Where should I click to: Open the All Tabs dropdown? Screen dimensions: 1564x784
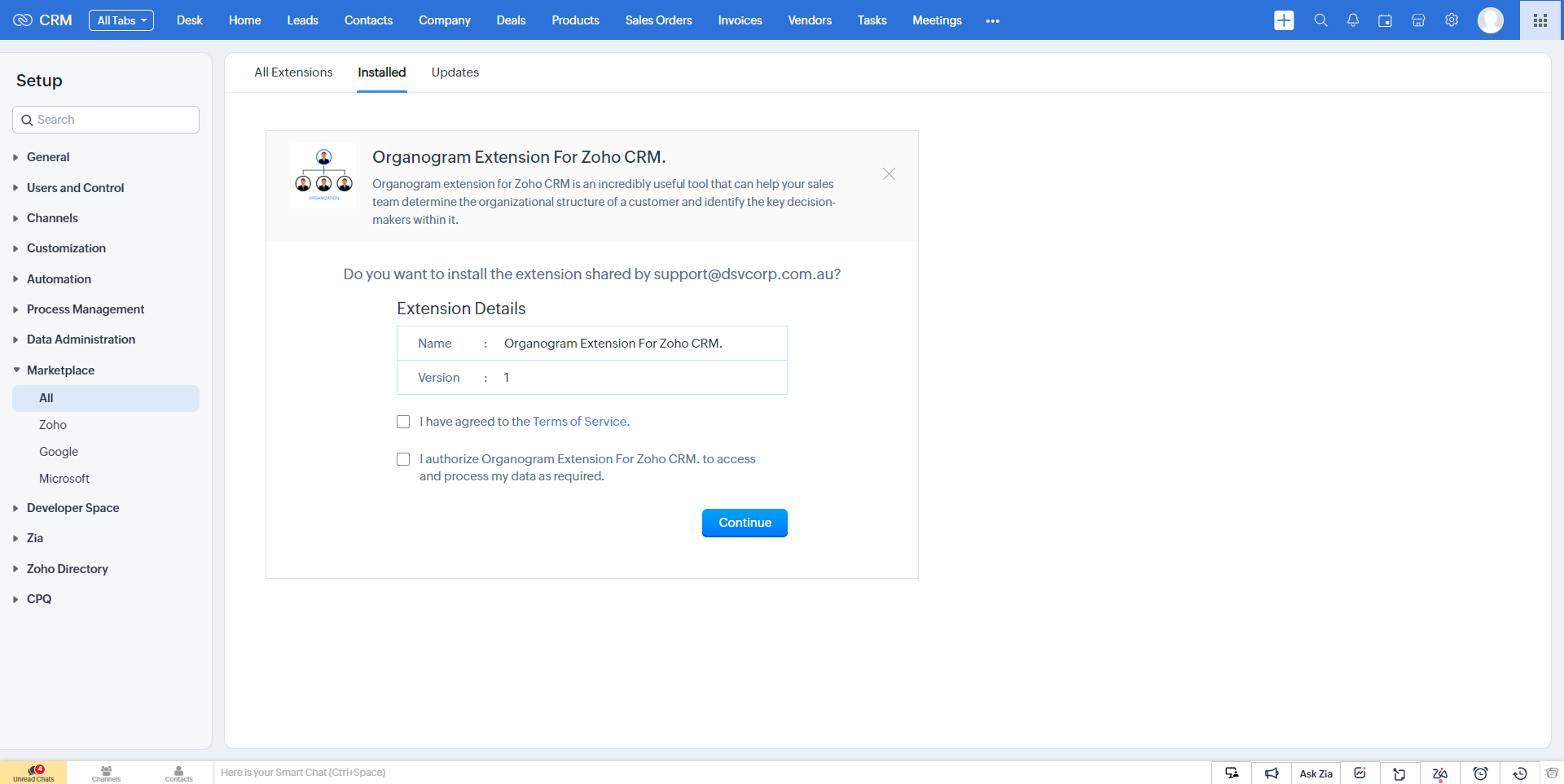(x=121, y=20)
